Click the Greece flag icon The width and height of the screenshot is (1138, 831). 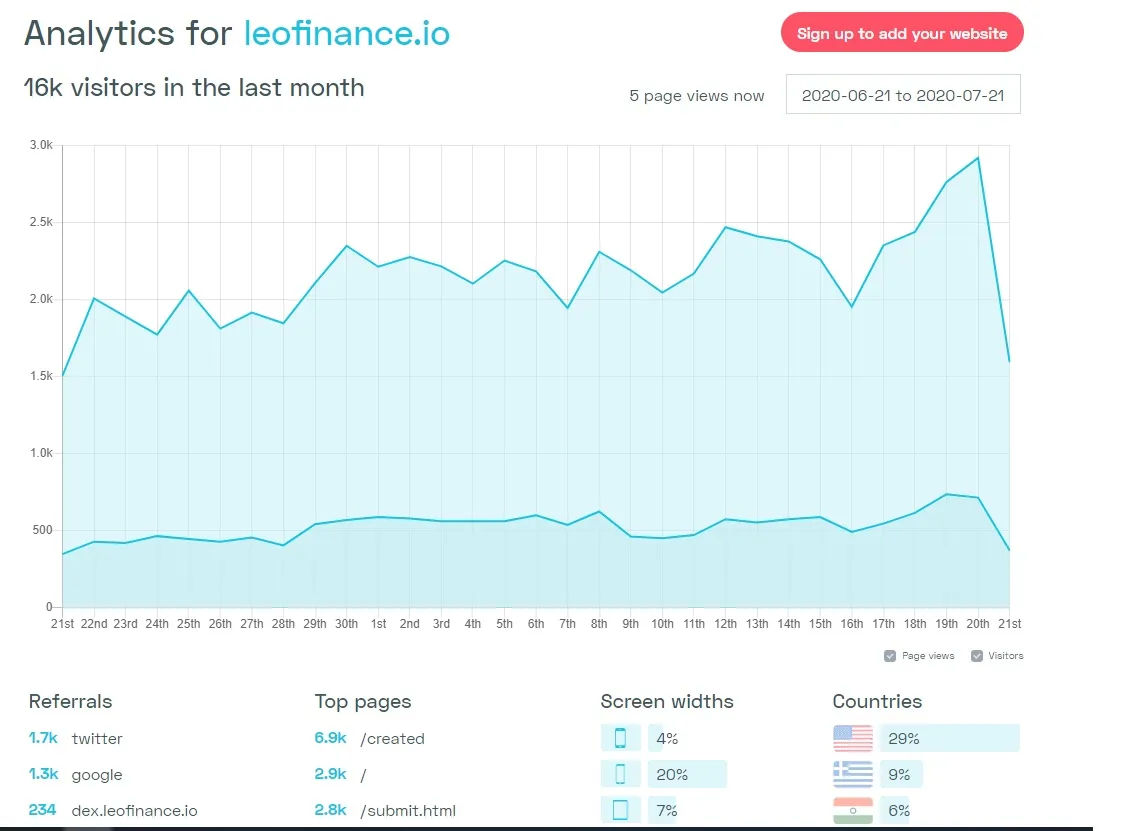point(853,774)
